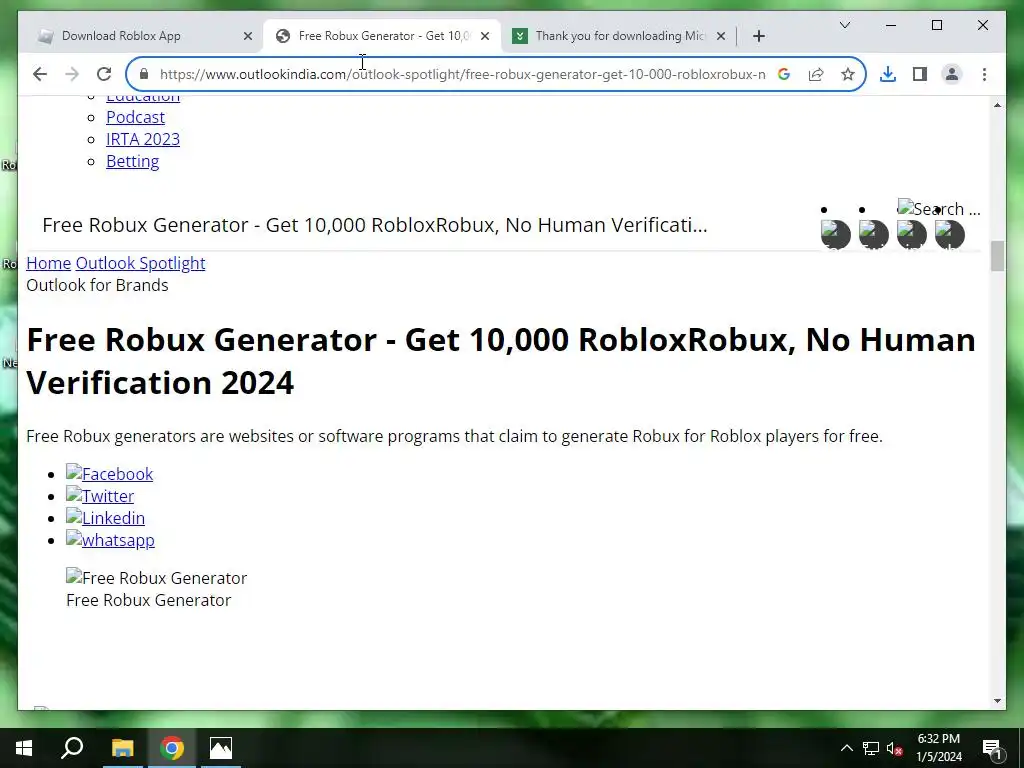Close the Download Roblox App tab
The width and height of the screenshot is (1024, 768).
click(x=248, y=36)
